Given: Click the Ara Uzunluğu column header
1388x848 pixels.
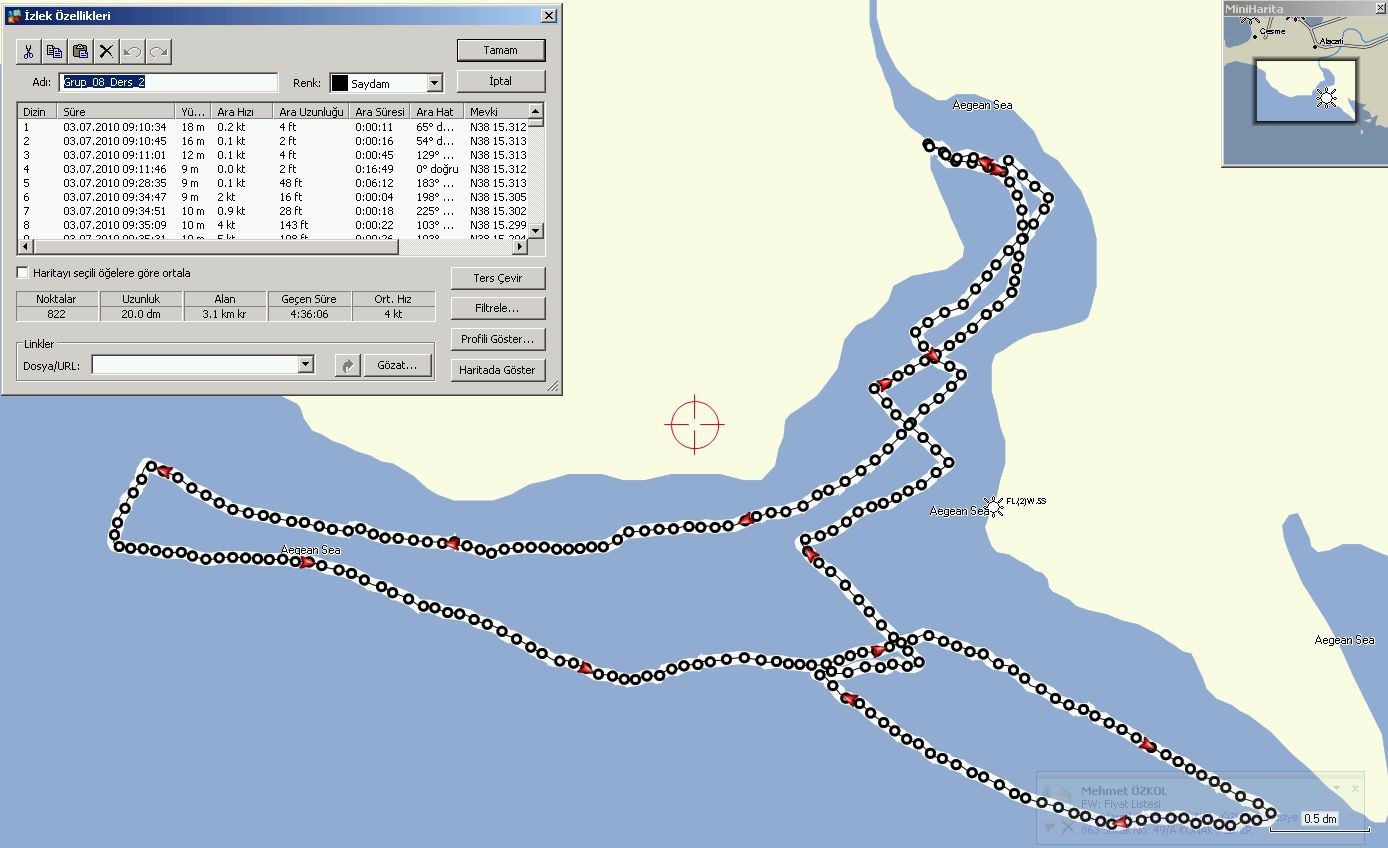Looking at the screenshot, I should [x=311, y=111].
